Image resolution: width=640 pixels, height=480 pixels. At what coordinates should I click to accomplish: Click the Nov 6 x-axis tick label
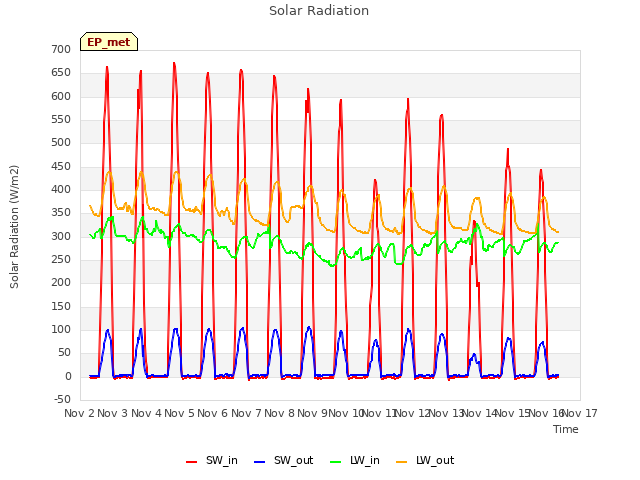point(213,413)
